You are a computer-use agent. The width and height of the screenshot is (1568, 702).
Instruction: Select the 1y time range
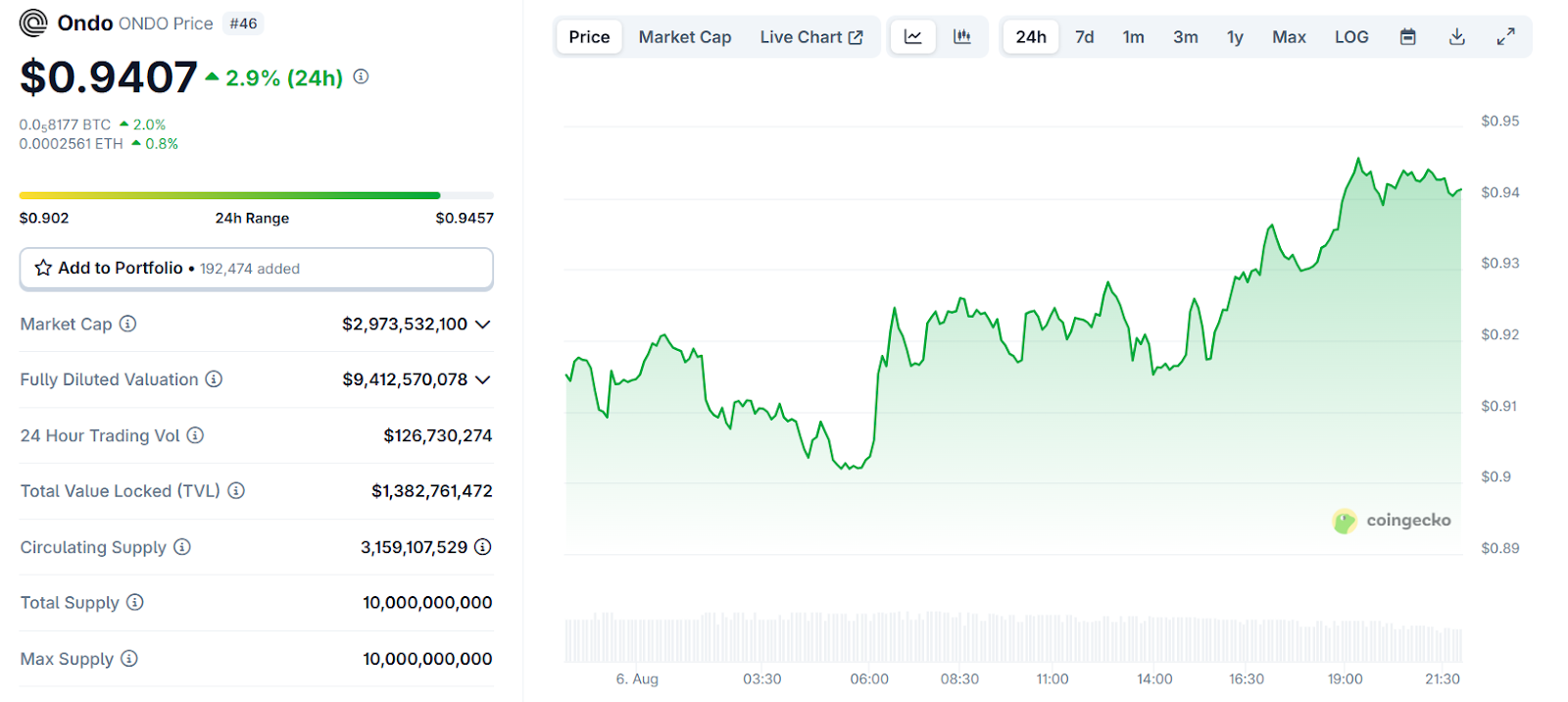(x=1235, y=37)
